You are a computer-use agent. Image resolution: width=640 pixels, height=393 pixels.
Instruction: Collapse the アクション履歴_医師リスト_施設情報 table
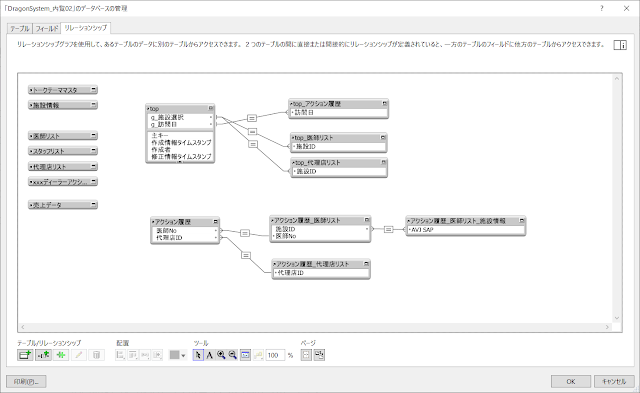[x=521, y=220]
